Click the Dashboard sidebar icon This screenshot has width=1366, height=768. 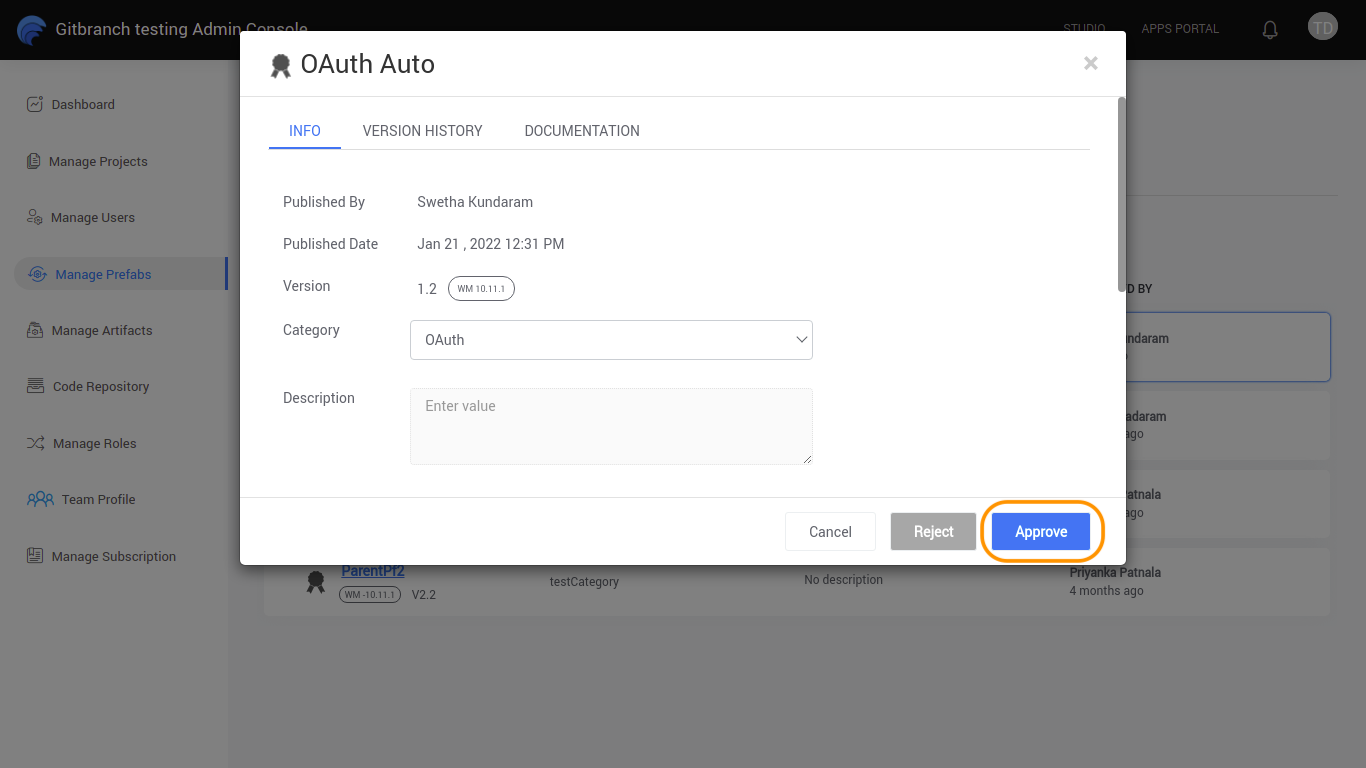tap(35, 104)
